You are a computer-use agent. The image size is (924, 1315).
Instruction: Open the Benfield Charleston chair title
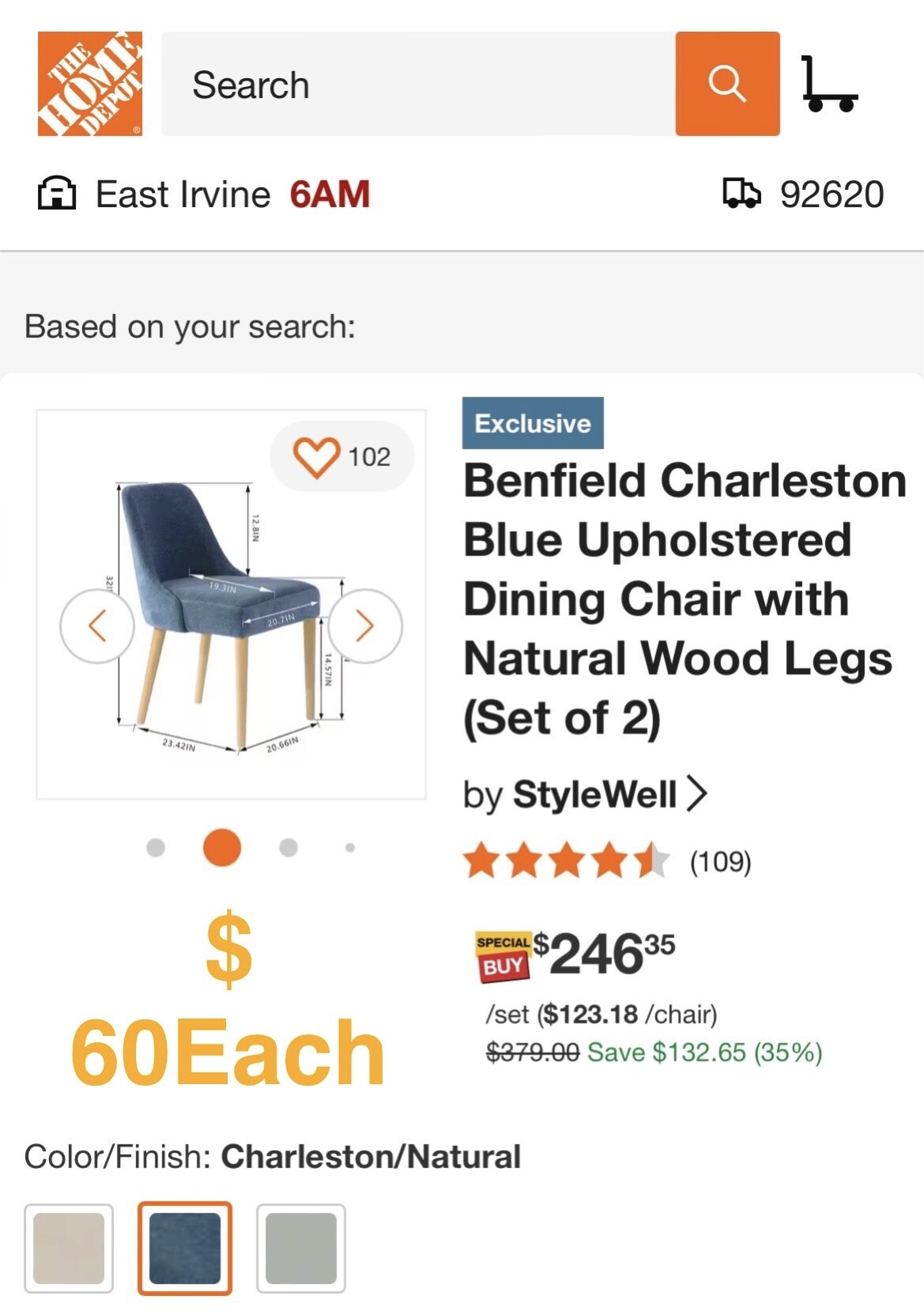683,599
